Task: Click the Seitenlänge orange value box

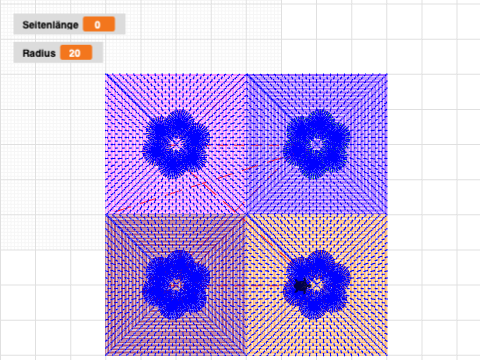Action: coord(99,24)
